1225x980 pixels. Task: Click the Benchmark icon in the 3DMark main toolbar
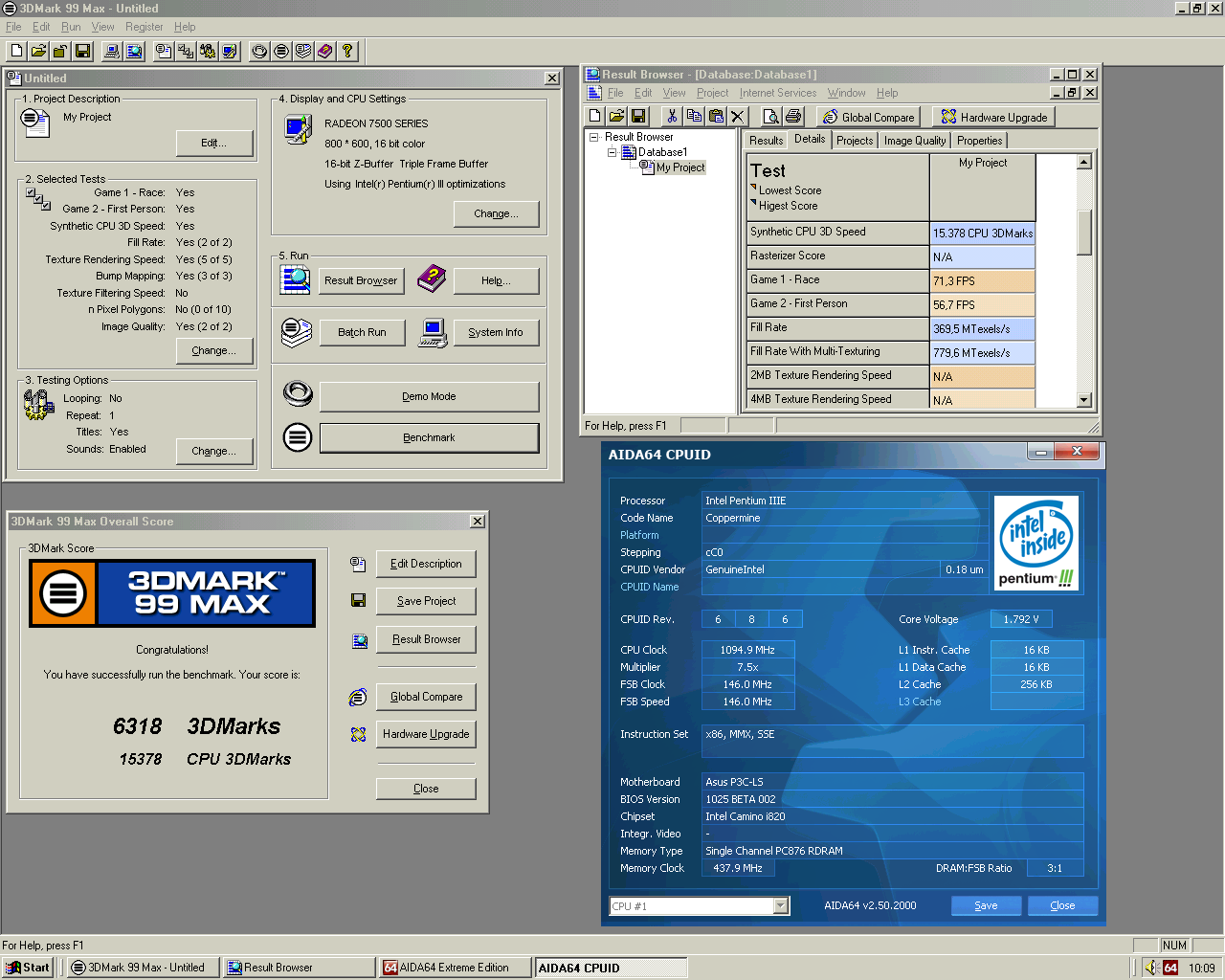point(281,51)
